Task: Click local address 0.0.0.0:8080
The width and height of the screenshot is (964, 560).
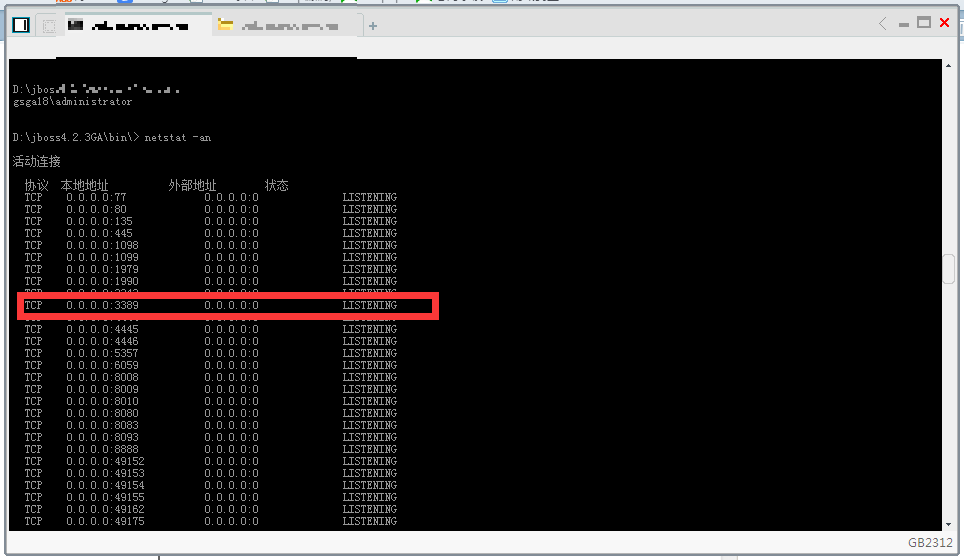Action: pyautogui.click(x=103, y=413)
